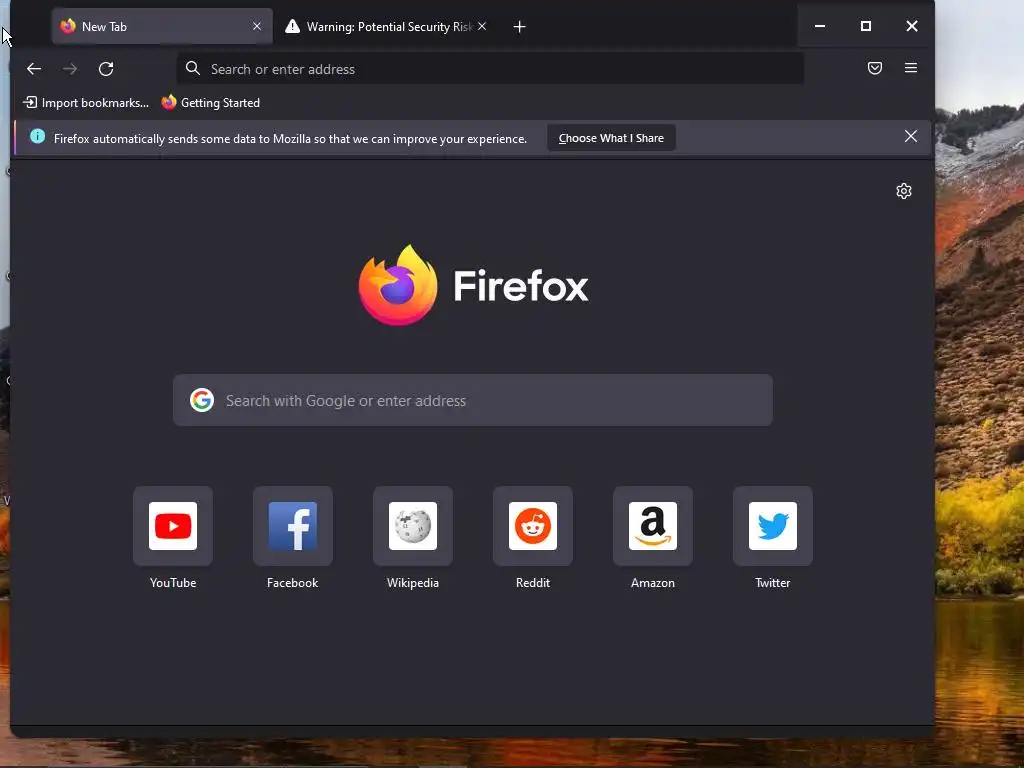Close the Warning: Potential Security Risk tab
The image size is (1024, 768).
coord(481,26)
